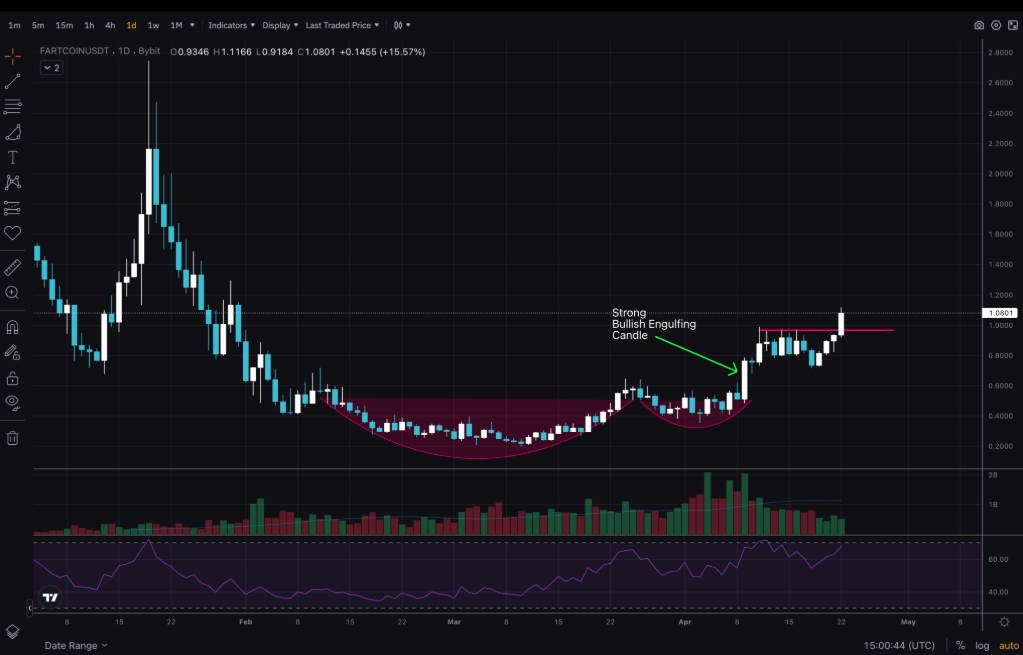This screenshot has height=655, width=1023.
Task: Toggle percent price scale
Action: (960, 645)
